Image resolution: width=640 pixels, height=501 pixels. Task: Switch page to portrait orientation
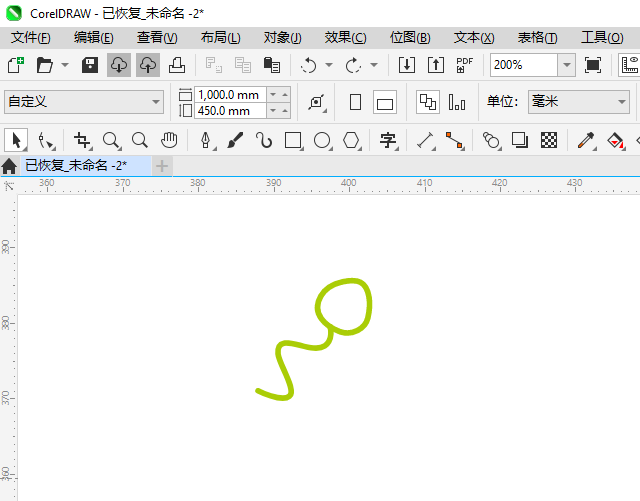pos(355,102)
